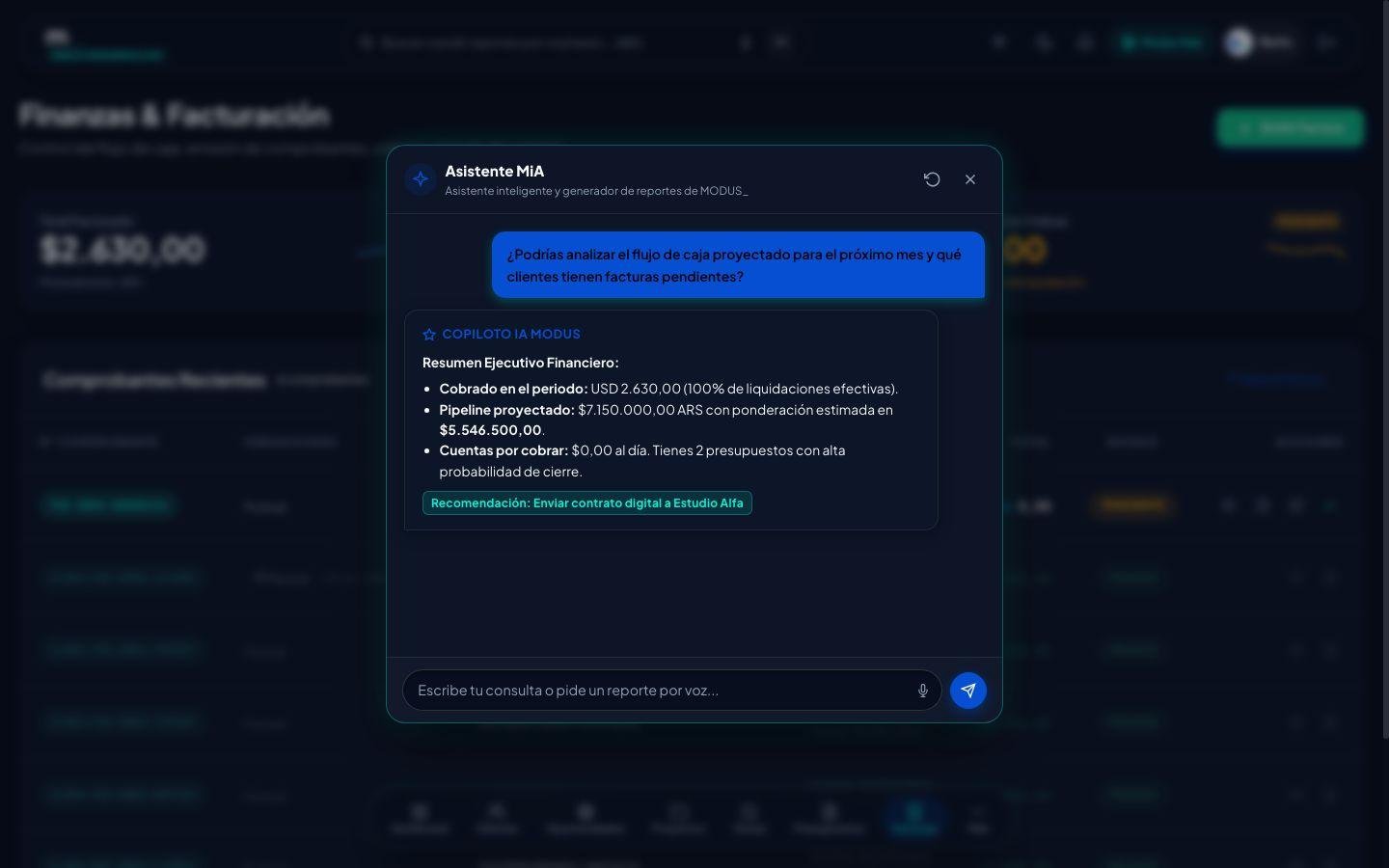The image size is (1389, 868).
Task: Click the assistant subtitle mentioning MODUS_
Action: 596,191
